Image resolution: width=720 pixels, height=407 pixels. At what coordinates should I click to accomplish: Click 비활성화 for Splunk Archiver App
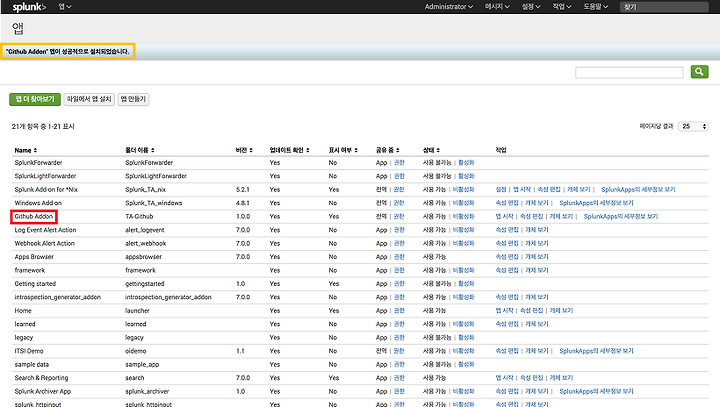coord(463,391)
